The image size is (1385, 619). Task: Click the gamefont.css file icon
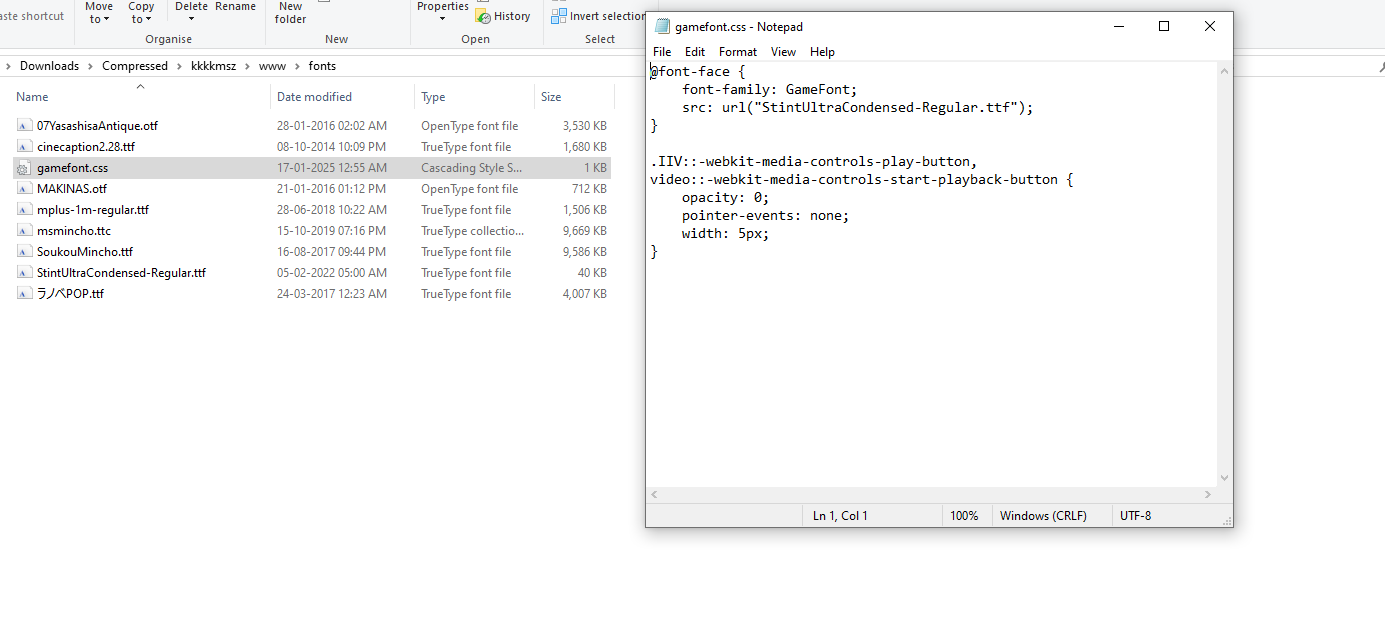click(25, 168)
